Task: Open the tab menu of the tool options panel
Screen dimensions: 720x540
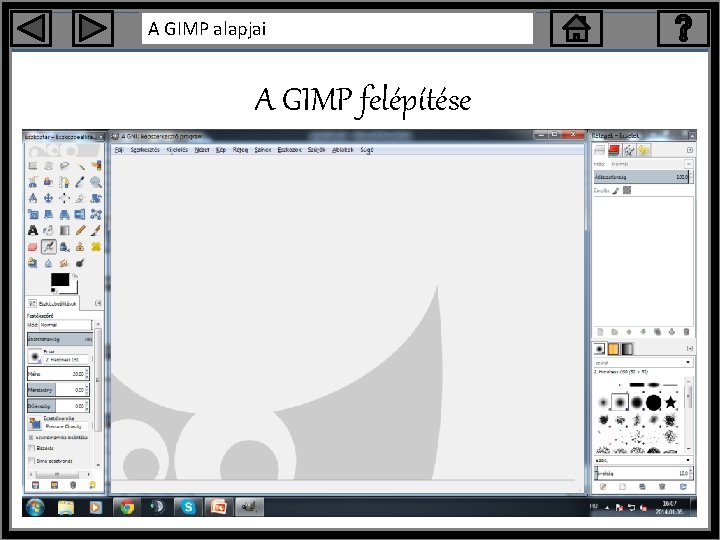Action: 98,303
